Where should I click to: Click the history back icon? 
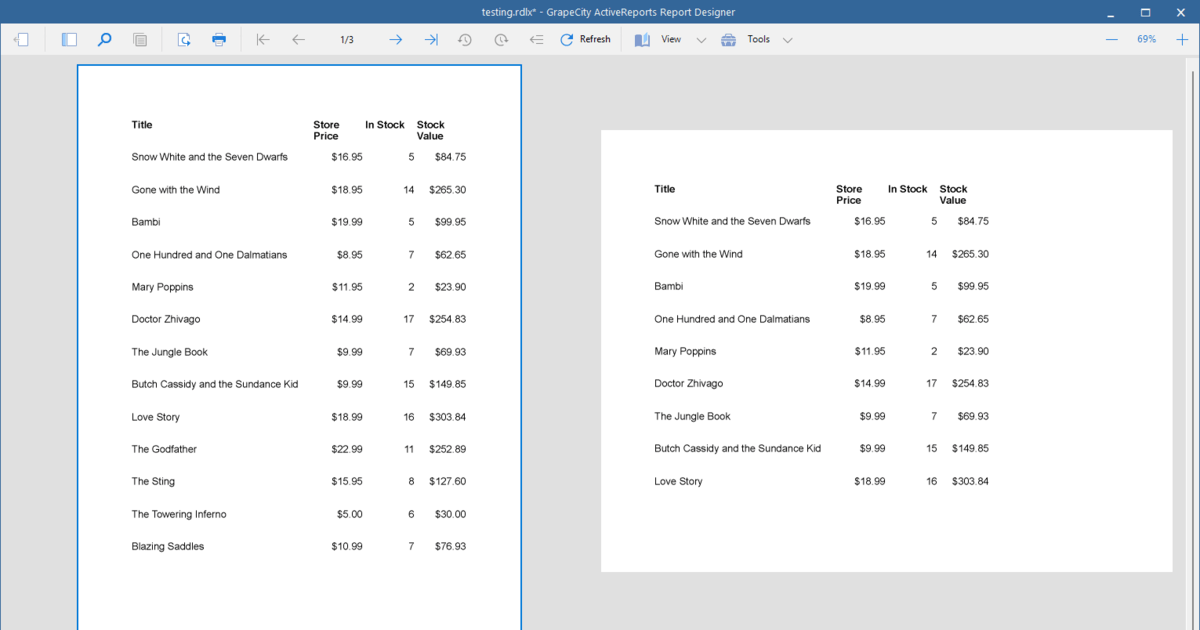pyautogui.click(x=465, y=40)
